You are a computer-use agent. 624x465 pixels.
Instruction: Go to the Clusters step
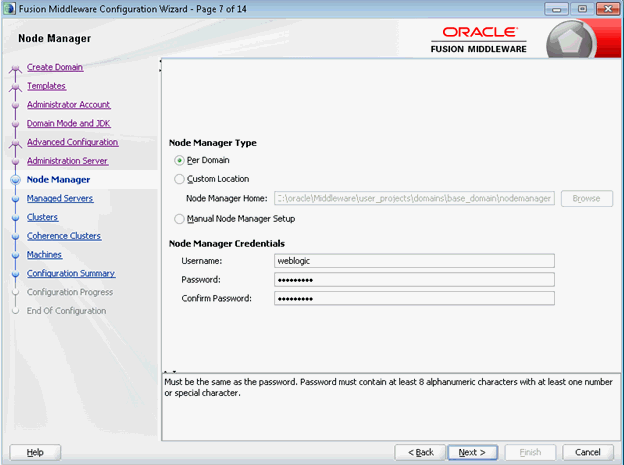click(42, 217)
